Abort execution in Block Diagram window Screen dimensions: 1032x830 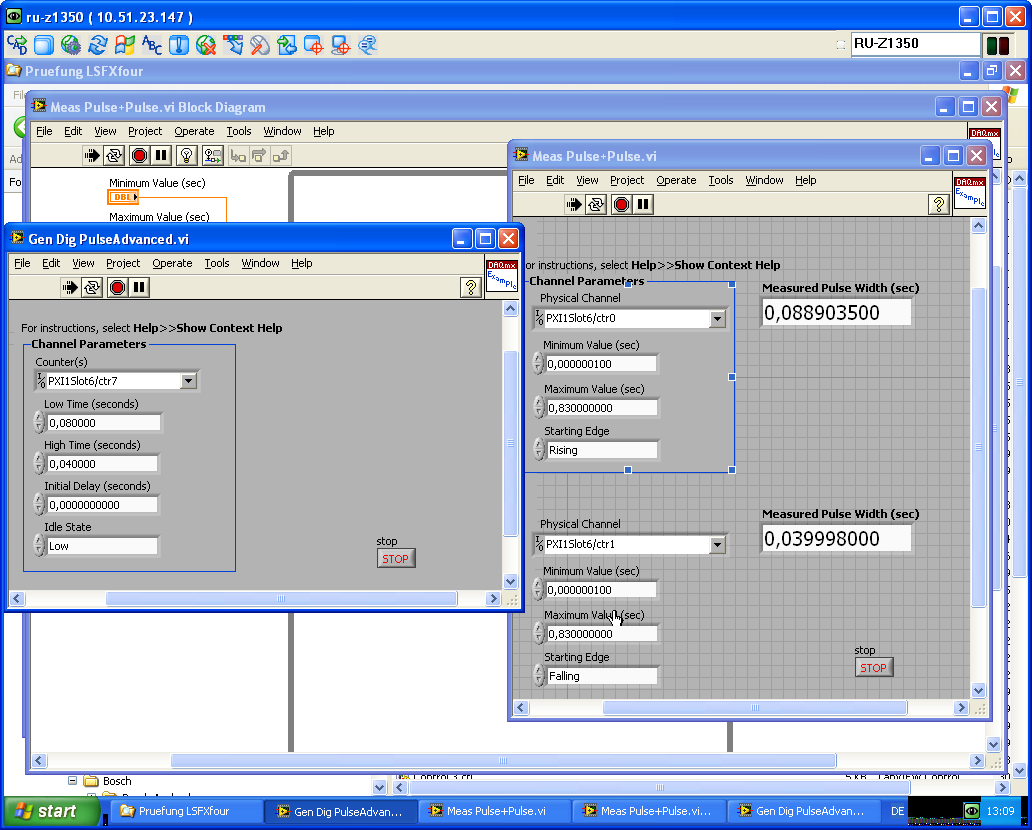click(x=139, y=155)
